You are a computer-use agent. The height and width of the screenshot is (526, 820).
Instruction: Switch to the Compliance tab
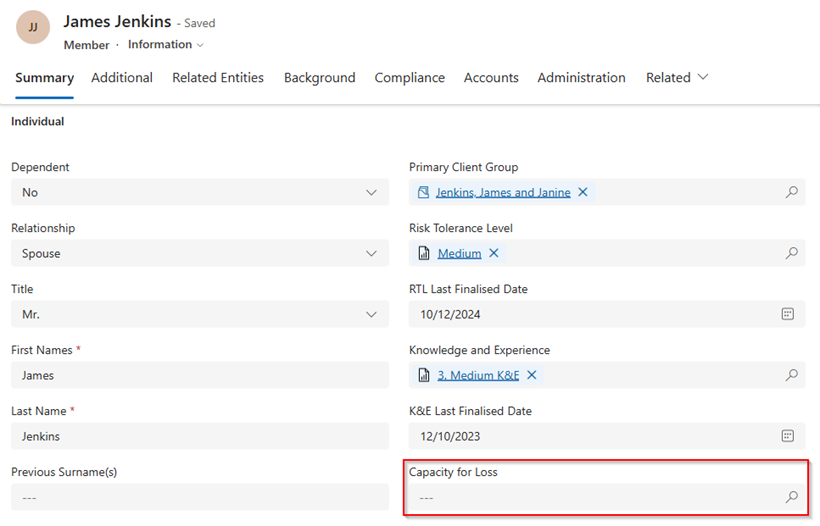click(409, 77)
